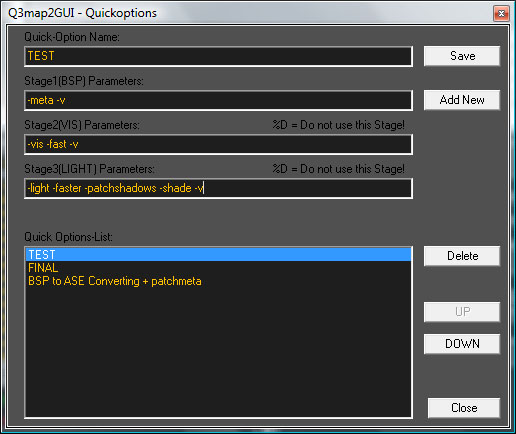This screenshot has width=516, height=434.
Task: Click the disabled UP button
Action: [x=462, y=312]
